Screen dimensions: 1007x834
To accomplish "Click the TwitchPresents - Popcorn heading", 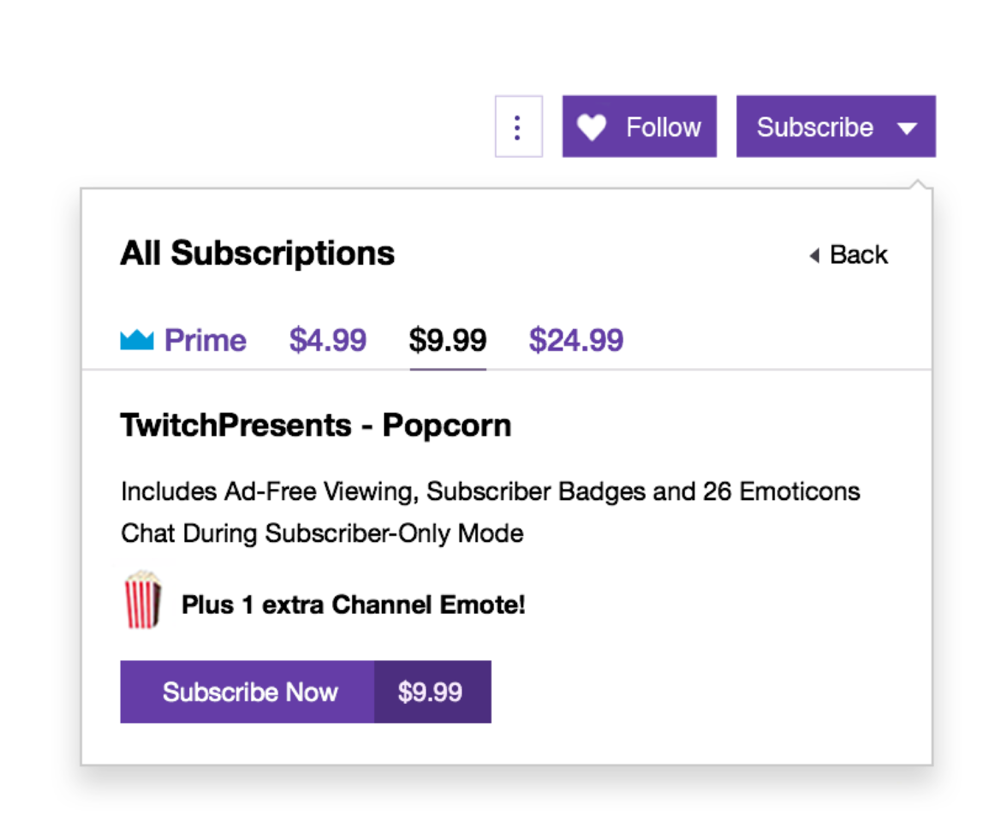I will coord(315,426).
